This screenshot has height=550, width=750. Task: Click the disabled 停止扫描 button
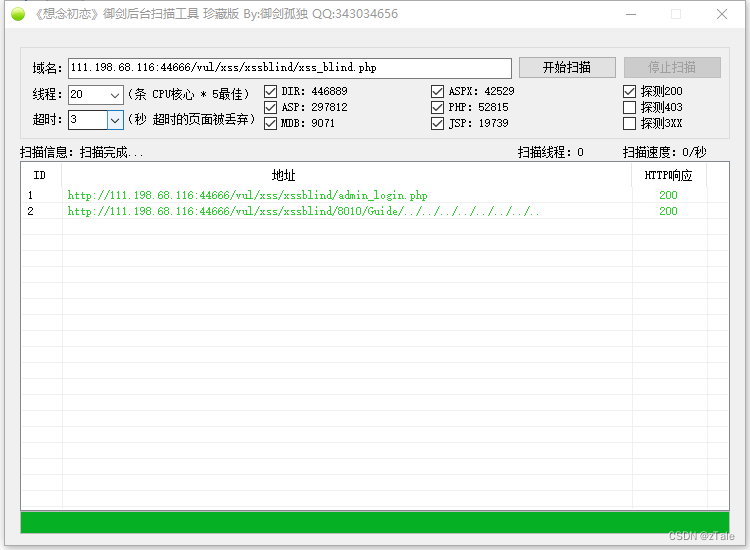click(672, 67)
